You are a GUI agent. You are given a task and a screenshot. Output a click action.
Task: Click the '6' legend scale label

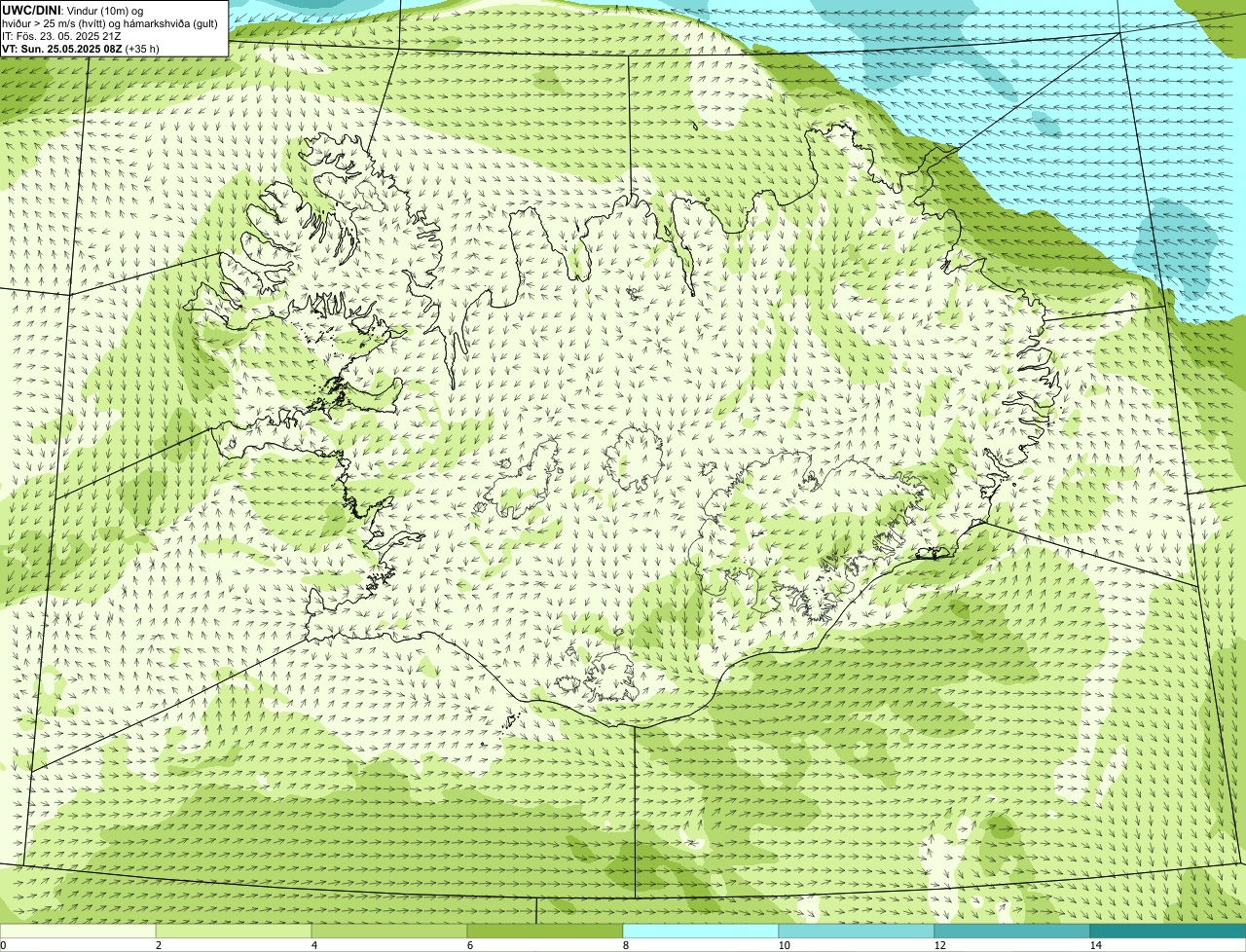click(469, 945)
